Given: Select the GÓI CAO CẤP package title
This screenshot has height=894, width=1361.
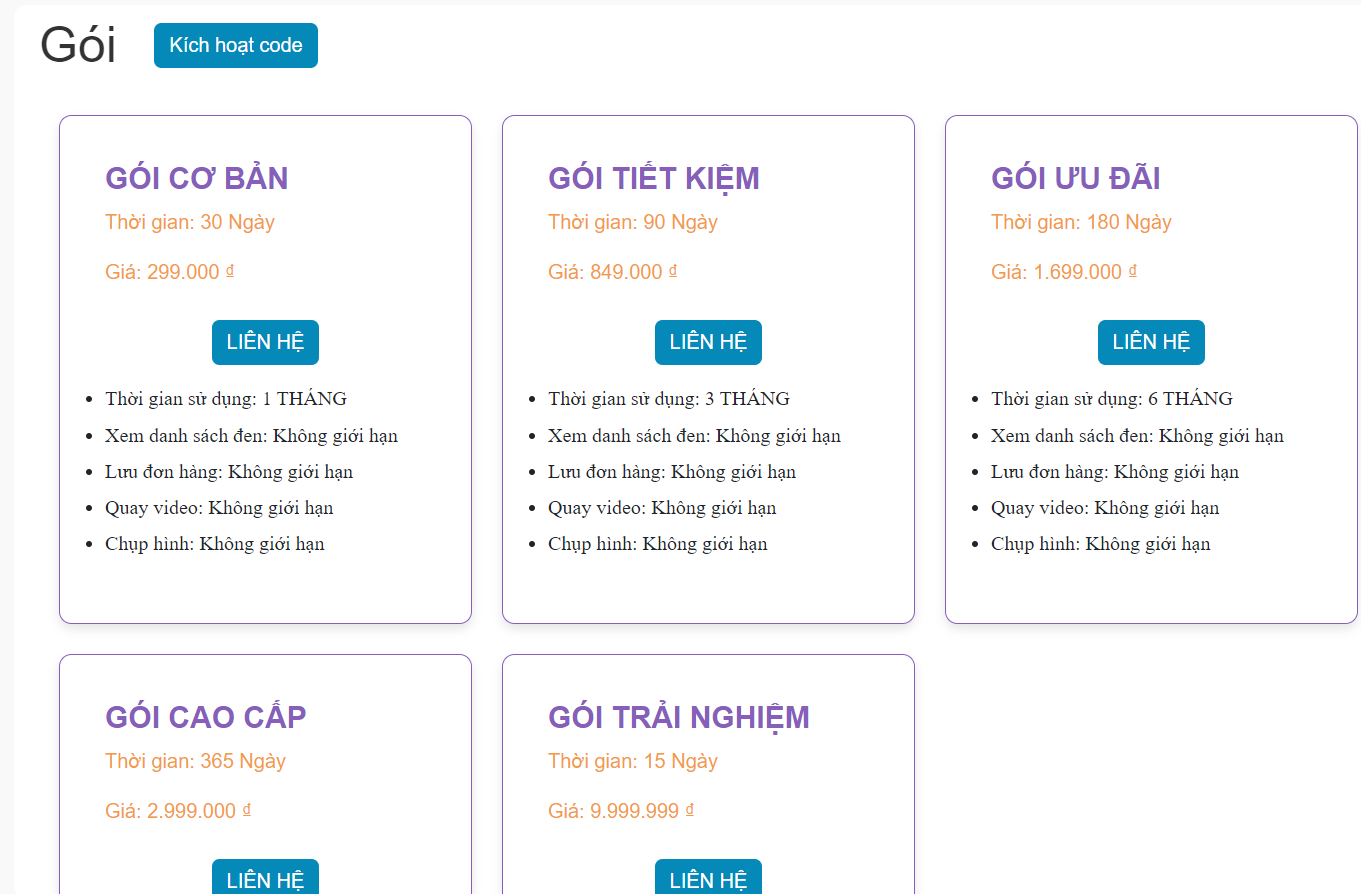Looking at the screenshot, I should pos(206,717).
